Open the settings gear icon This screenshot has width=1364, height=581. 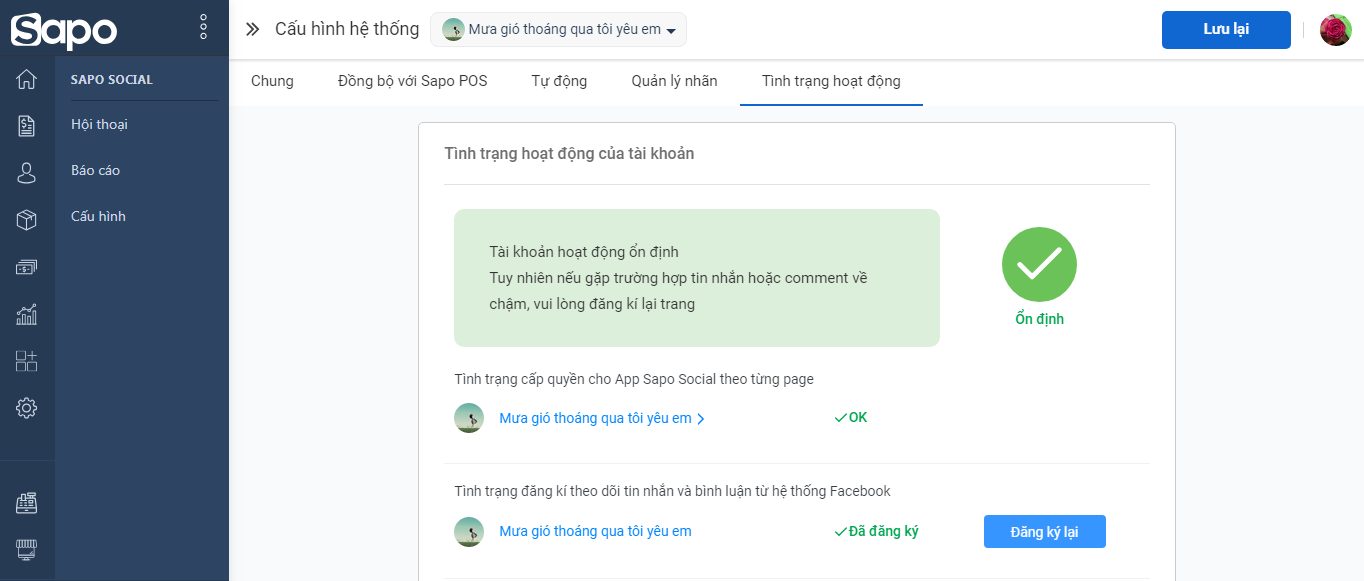tap(27, 408)
